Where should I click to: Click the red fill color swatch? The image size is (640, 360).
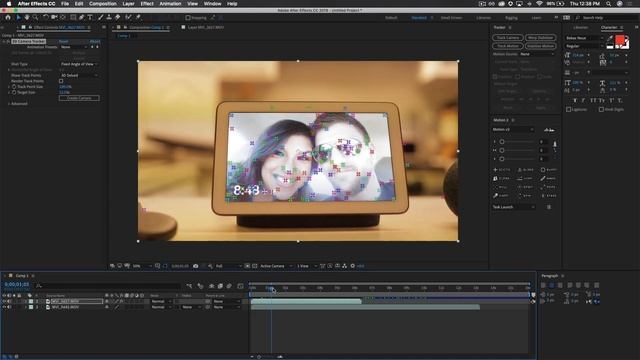click(x=620, y=40)
